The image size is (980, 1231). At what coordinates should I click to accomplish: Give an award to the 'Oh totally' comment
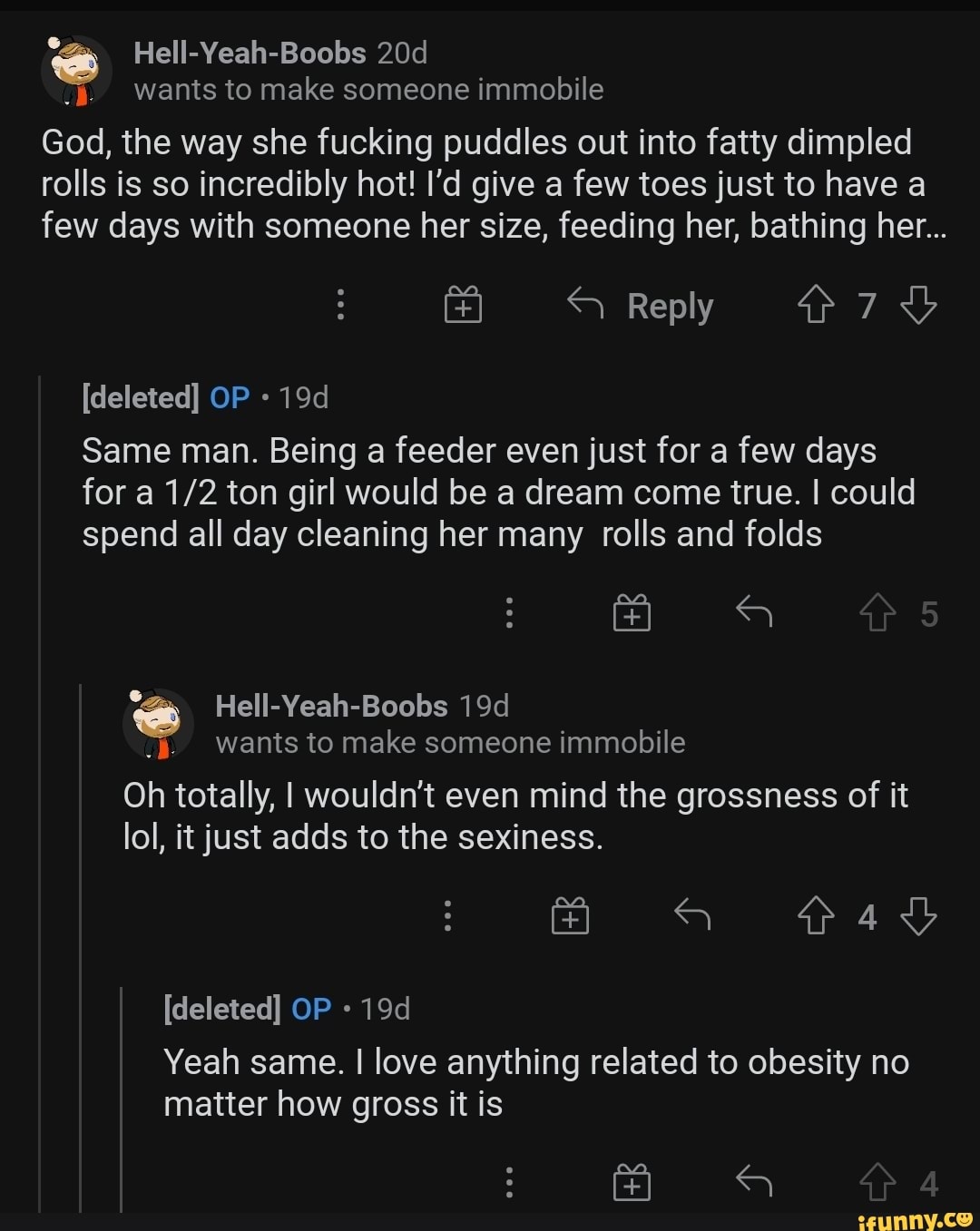[x=570, y=916]
